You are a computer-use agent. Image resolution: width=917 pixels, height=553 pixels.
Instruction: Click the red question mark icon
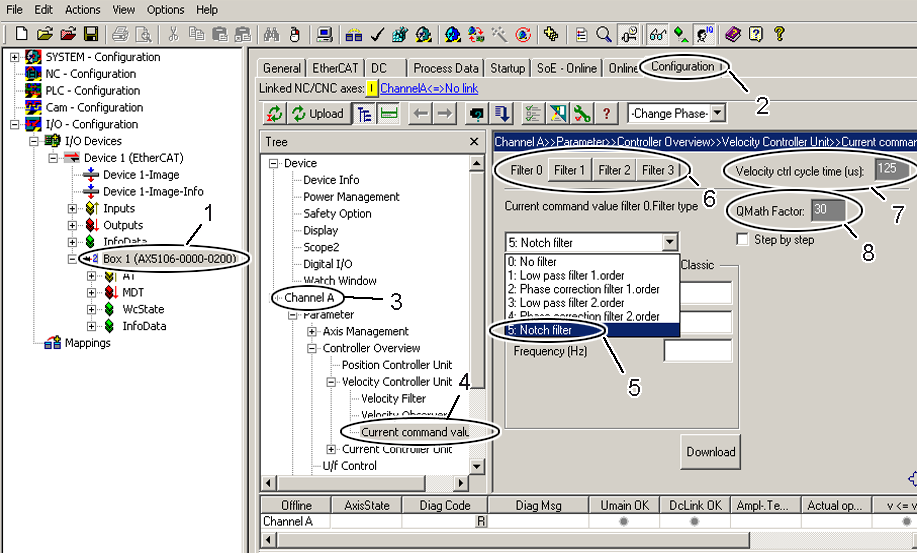[x=606, y=113]
